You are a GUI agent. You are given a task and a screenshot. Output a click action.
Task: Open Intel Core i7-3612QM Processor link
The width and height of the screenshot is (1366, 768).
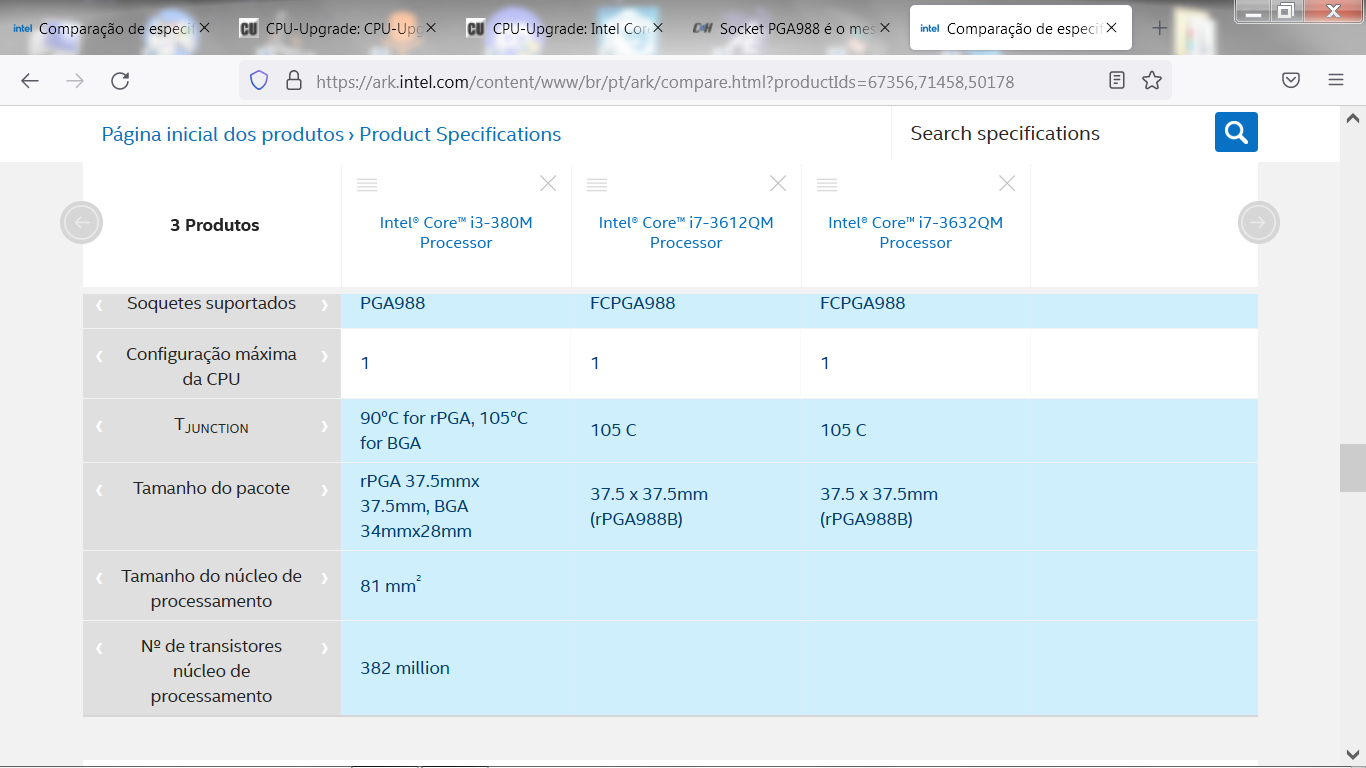(686, 232)
